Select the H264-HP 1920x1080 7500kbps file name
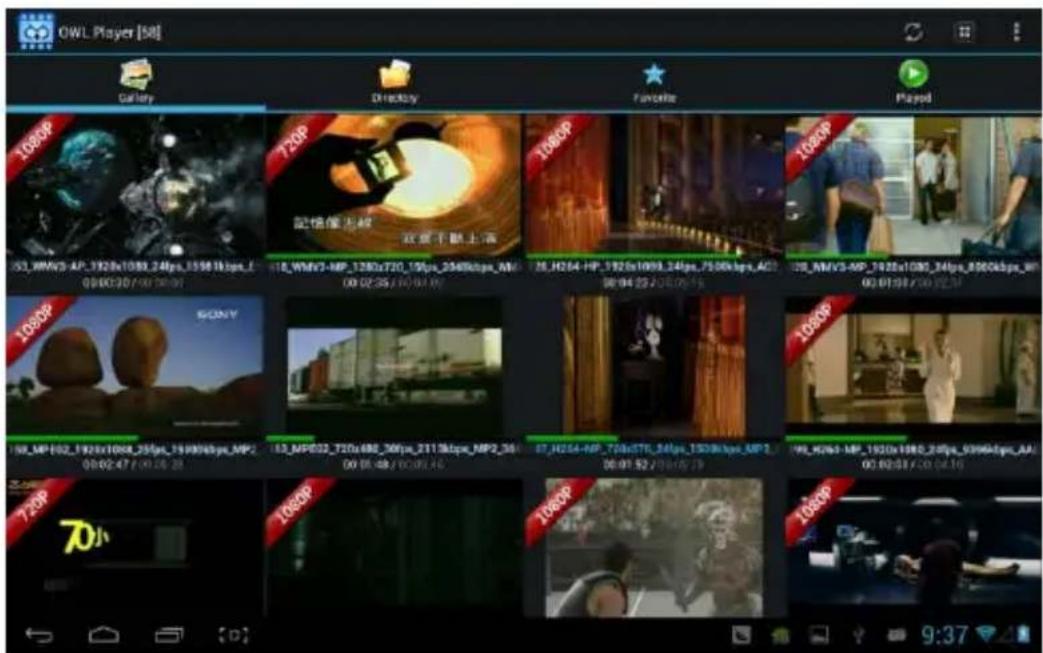 point(654,267)
